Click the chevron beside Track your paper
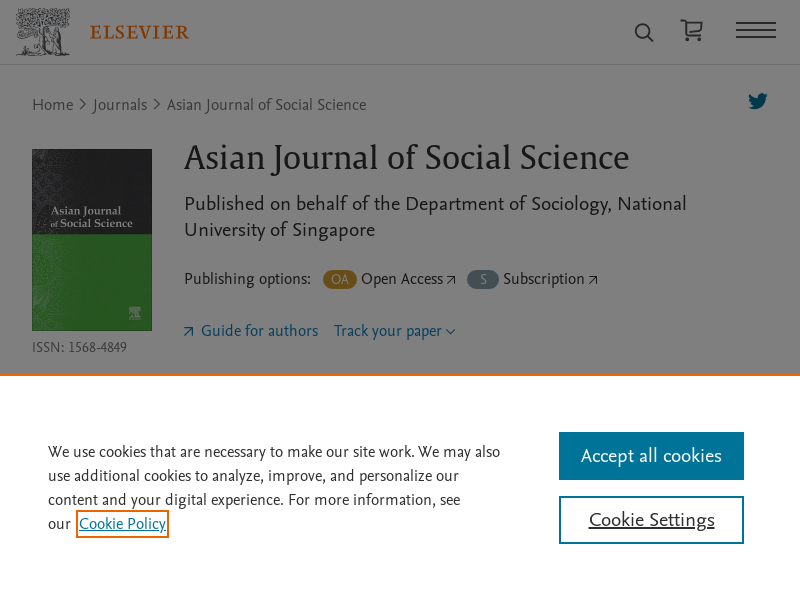Viewport: 800px width, 600px height. 451,332
